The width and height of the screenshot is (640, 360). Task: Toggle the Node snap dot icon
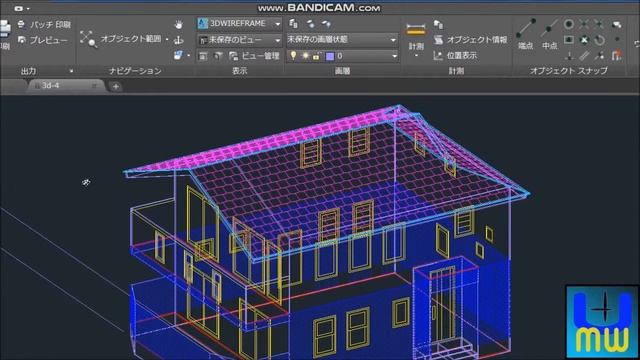(x=617, y=39)
